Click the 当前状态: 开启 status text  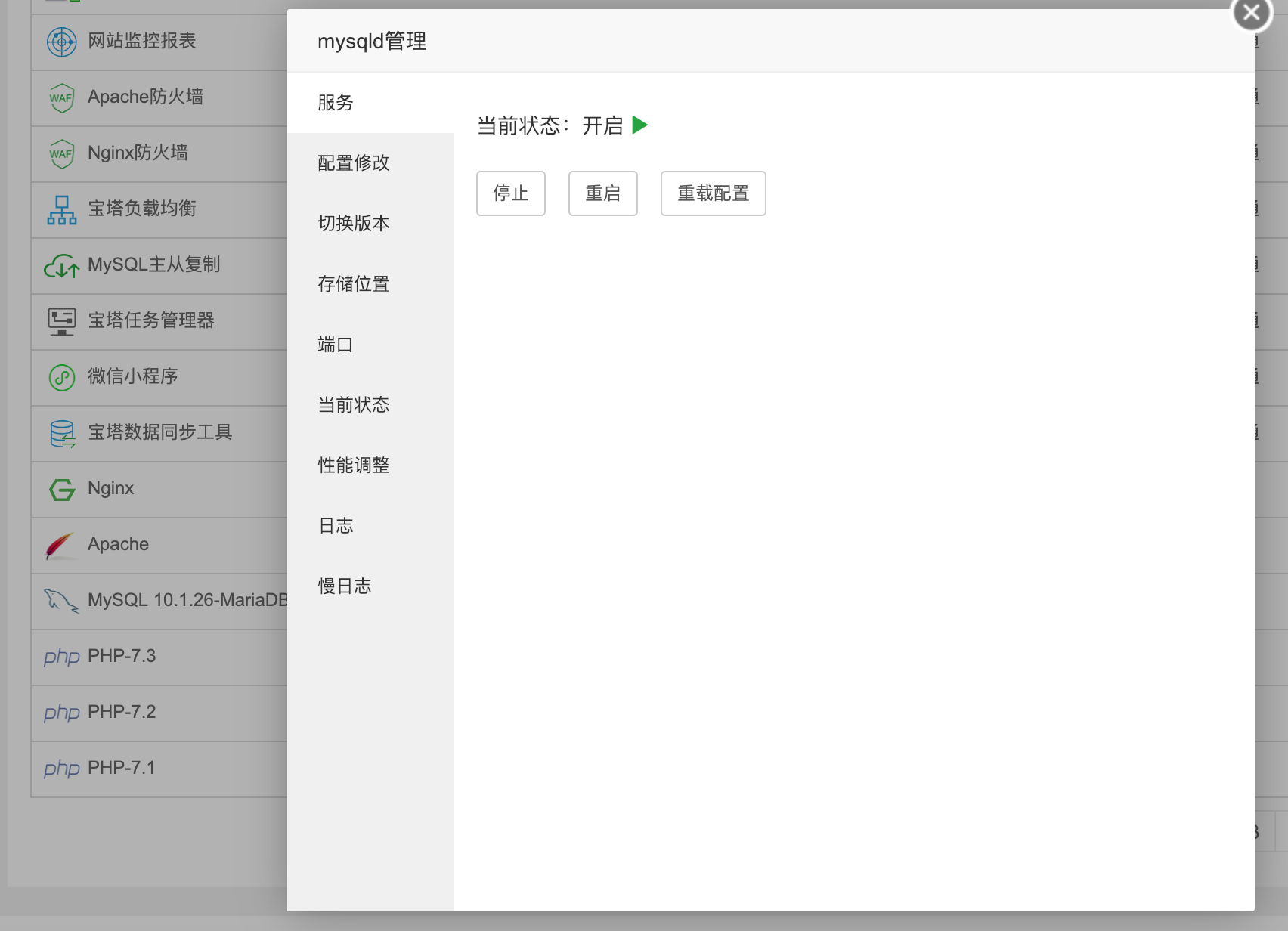pos(550,125)
